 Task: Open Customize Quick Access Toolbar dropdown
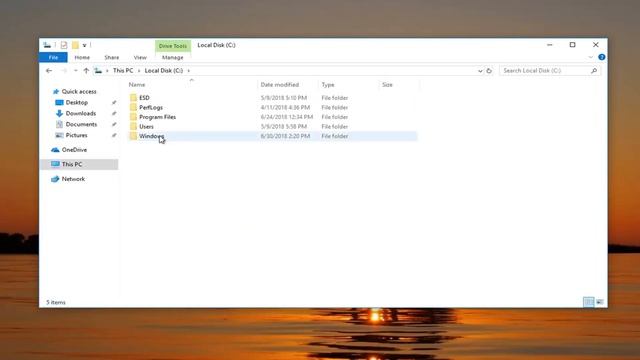[x=84, y=45]
